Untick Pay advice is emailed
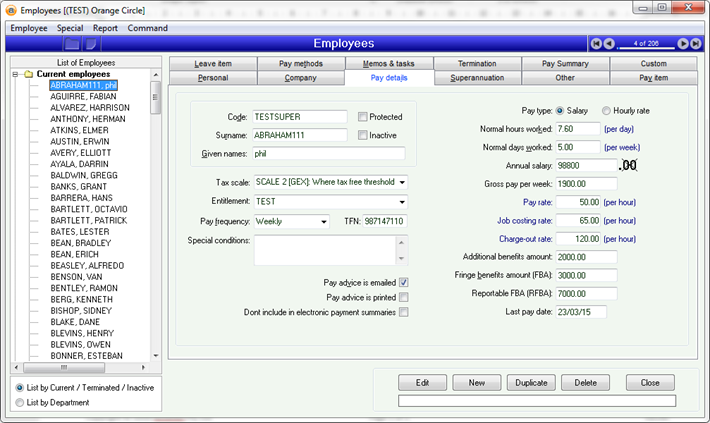 pyautogui.click(x=404, y=283)
